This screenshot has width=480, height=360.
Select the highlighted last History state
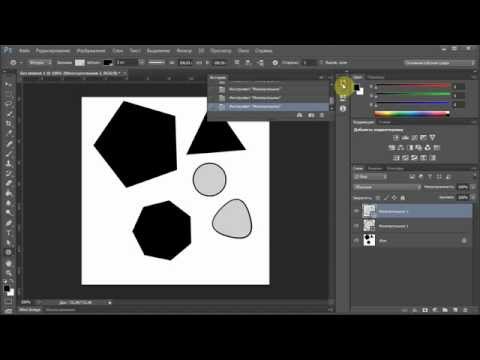coord(268,107)
